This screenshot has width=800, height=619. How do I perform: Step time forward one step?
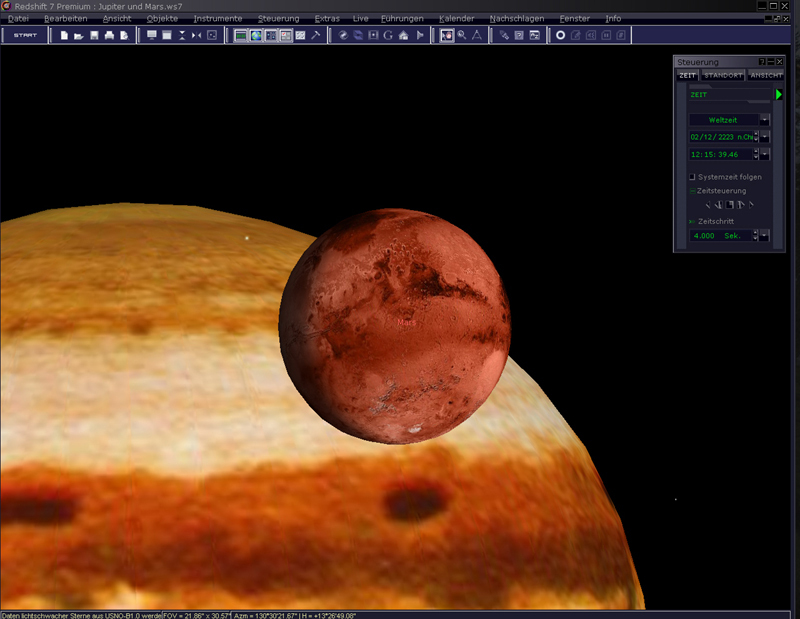(740, 205)
